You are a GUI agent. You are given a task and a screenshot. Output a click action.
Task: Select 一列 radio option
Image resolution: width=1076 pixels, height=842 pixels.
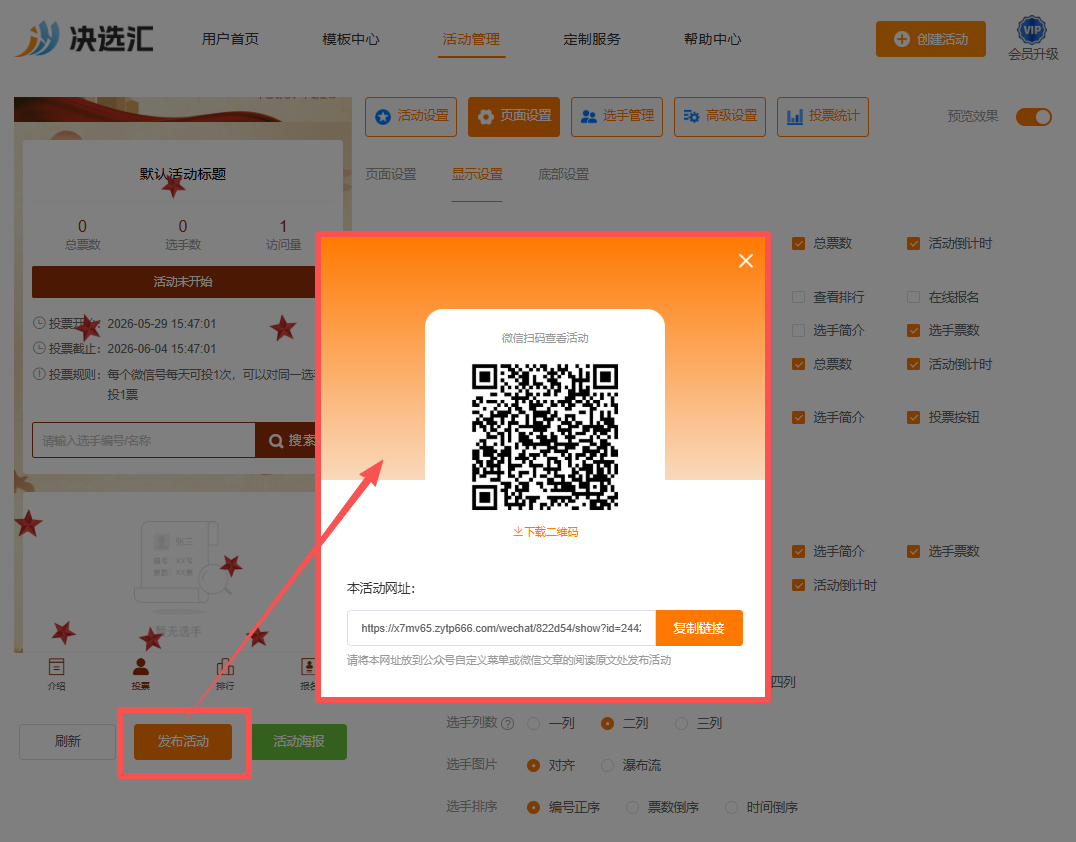(533, 723)
